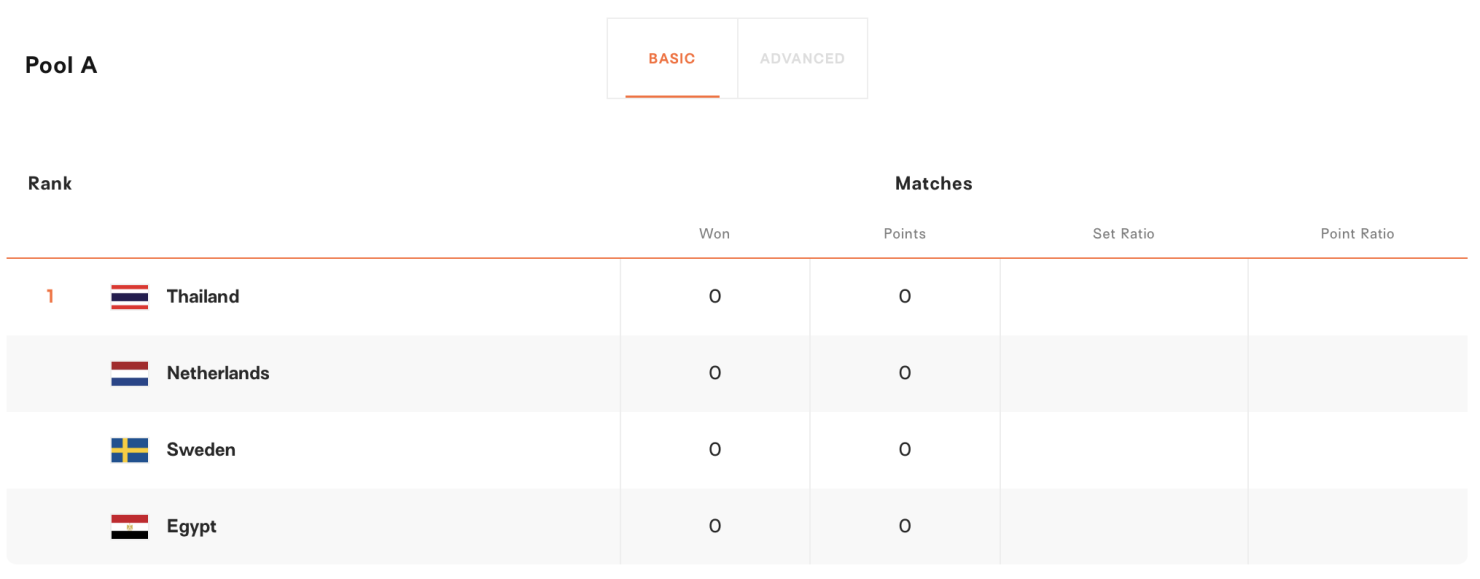1480x579 pixels.
Task: Click the Egypt flag icon
Action: [129, 527]
